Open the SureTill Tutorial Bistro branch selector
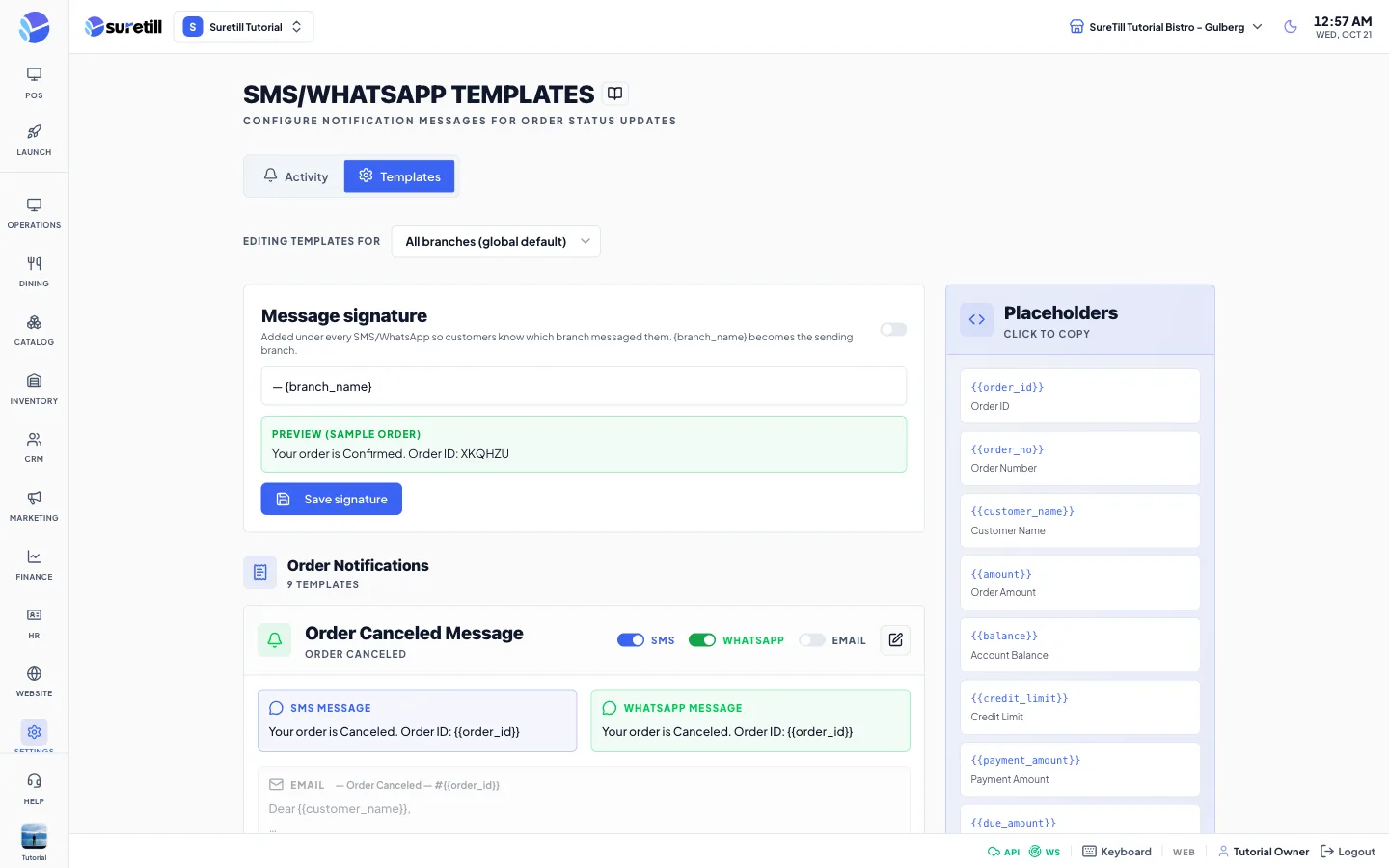The width and height of the screenshot is (1389, 868). point(1165,27)
